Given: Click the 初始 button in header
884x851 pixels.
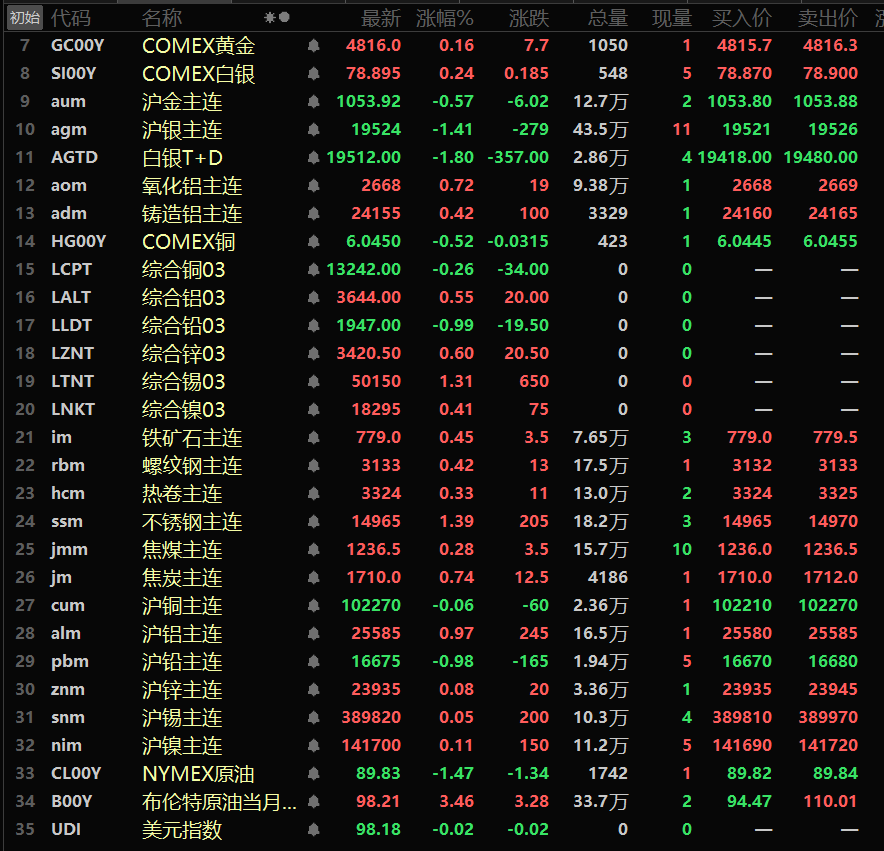Looking at the screenshot, I should click(x=24, y=17).
